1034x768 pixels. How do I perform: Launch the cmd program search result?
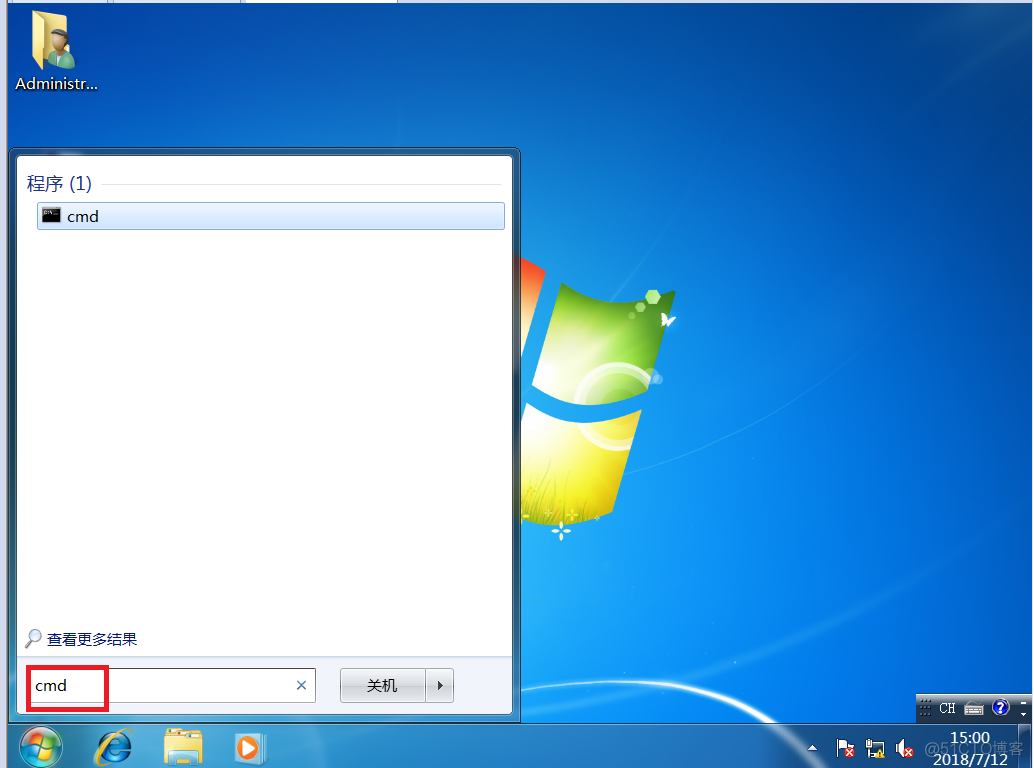click(270, 216)
